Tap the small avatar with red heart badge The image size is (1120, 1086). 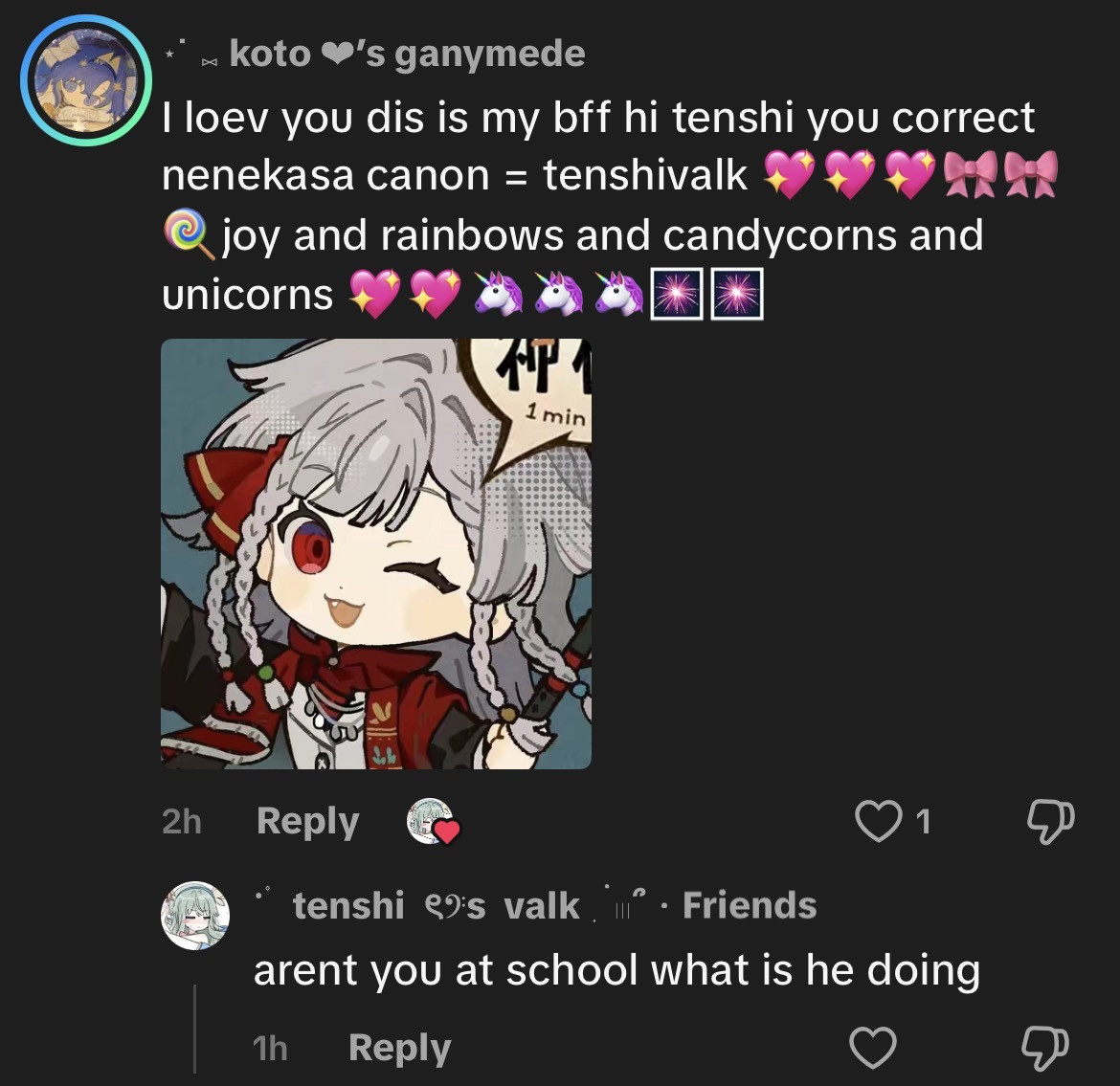pos(433,822)
